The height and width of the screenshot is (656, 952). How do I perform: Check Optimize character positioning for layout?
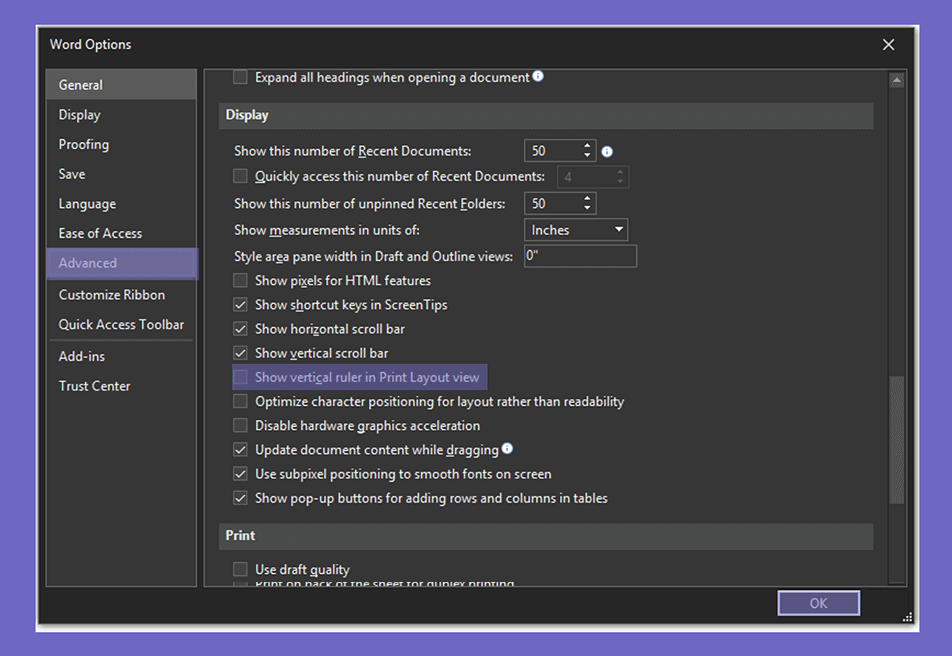[x=240, y=401]
